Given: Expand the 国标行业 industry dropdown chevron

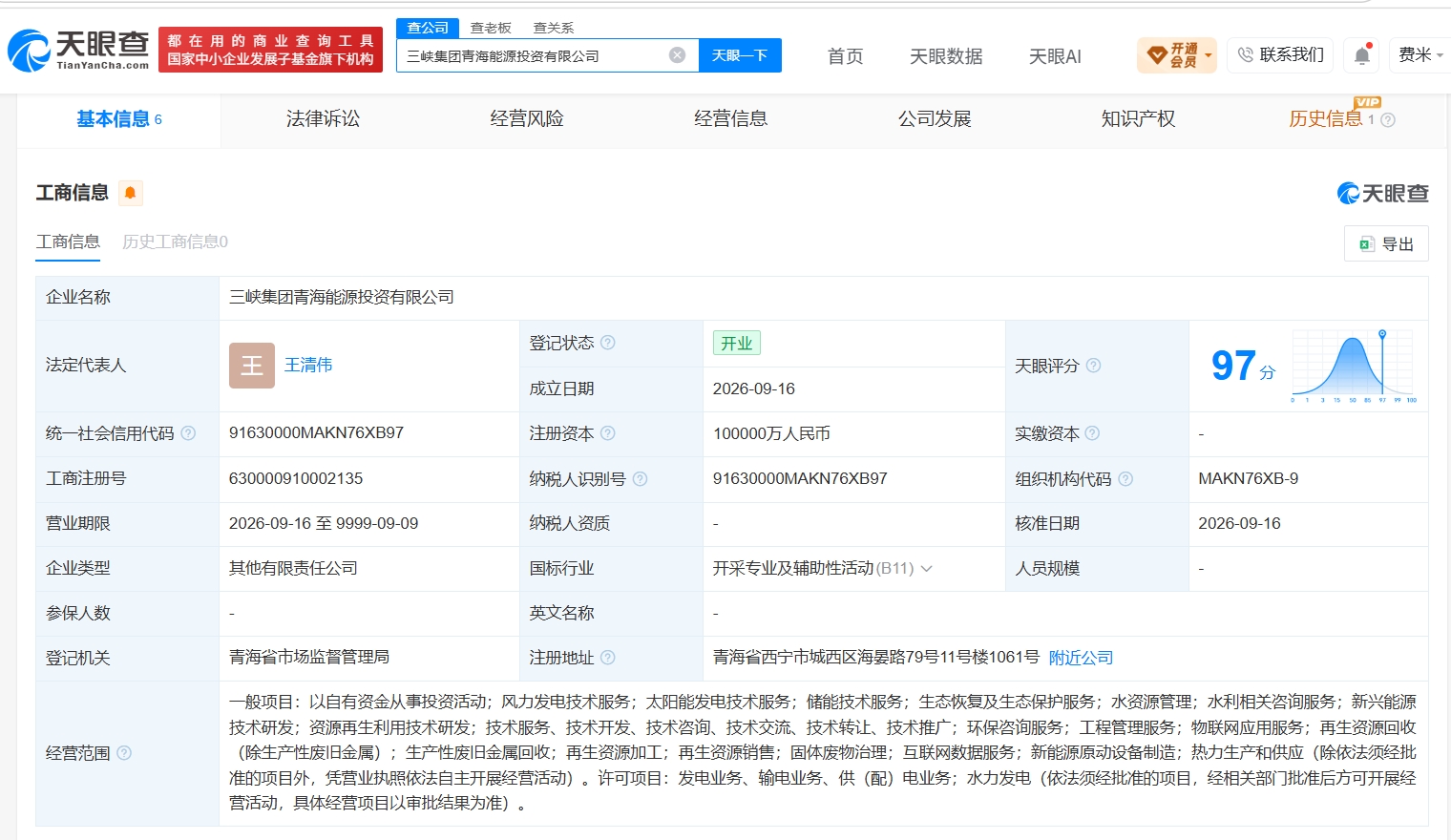Looking at the screenshot, I should pos(926,569).
